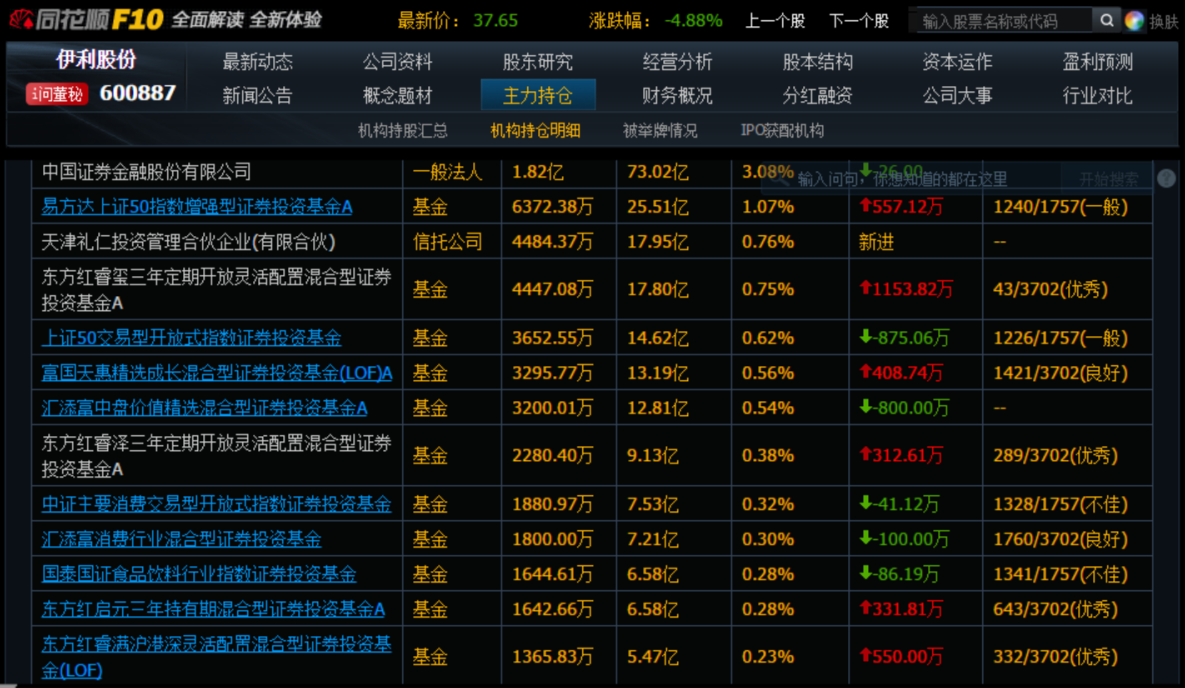The height and width of the screenshot is (688, 1185).
Task: Open the 新闻公告 tab
Action: pyautogui.click(x=258, y=95)
